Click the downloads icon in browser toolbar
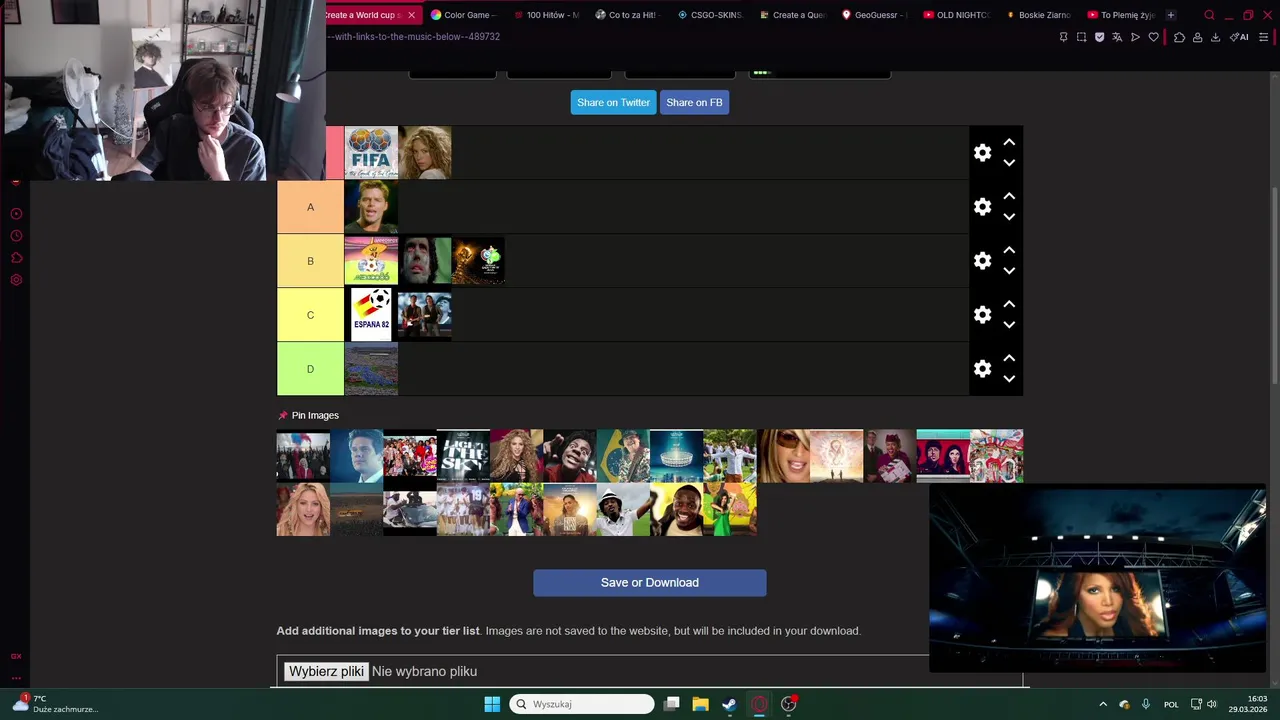 pos(1215,37)
